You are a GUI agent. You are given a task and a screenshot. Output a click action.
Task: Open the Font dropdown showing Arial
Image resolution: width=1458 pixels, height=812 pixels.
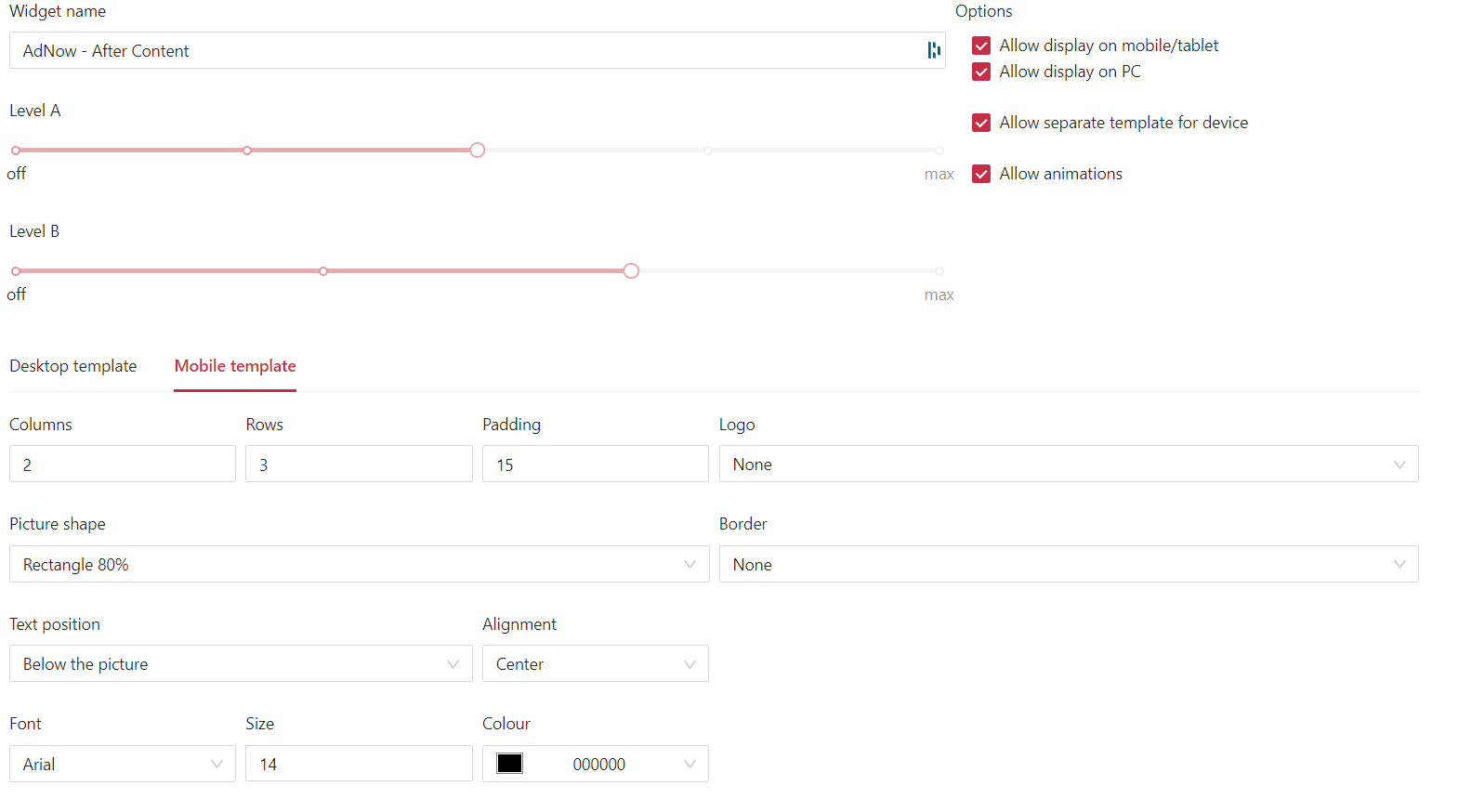pyautogui.click(x=123, y=764)
